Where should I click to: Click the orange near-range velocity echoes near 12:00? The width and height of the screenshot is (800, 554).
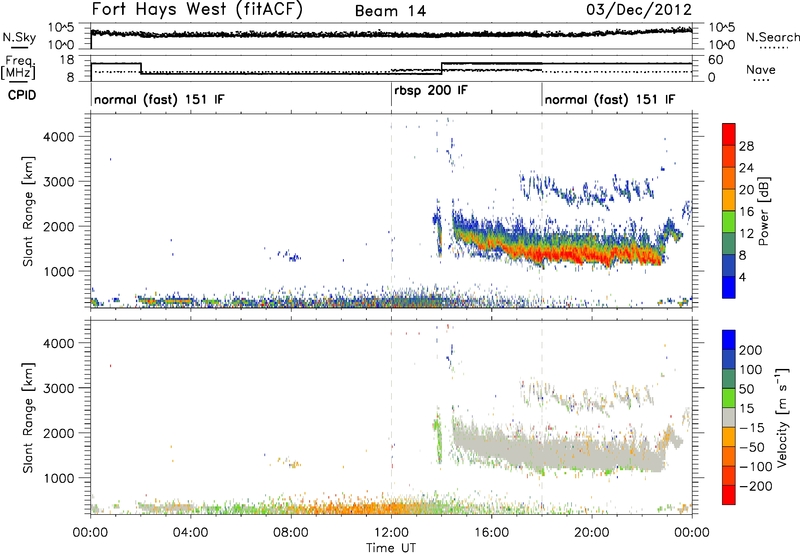tap(391, 508)
